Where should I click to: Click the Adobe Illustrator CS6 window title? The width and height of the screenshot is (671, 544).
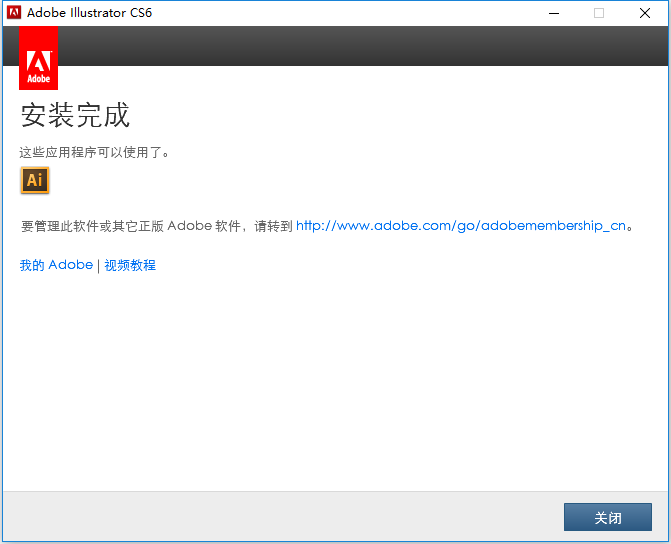coord(89,13)
